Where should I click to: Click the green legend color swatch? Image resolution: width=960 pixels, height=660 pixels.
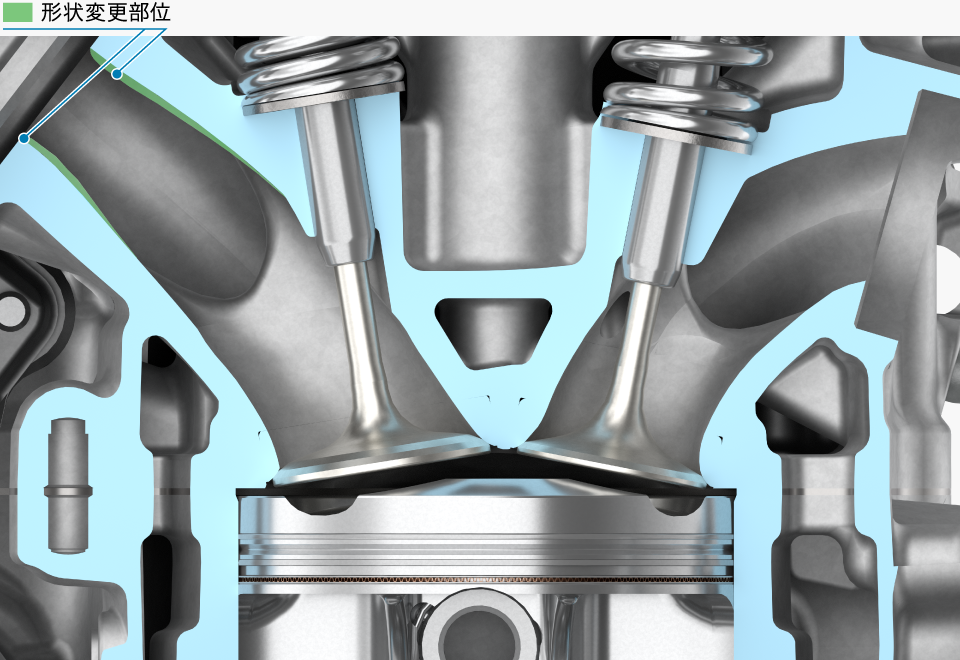(x=18, y=12)
